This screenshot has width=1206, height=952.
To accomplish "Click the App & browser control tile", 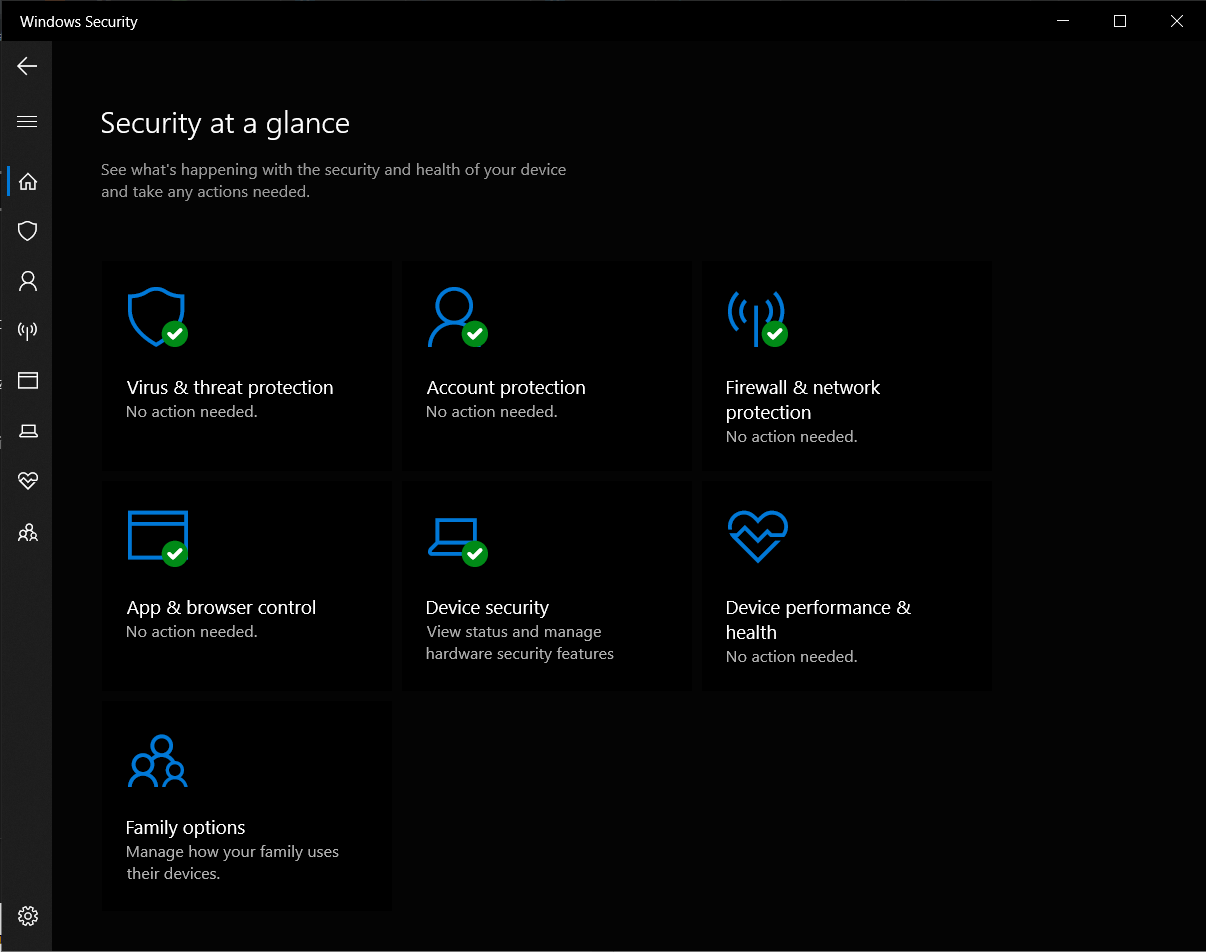I will click(x=246, y=585).
